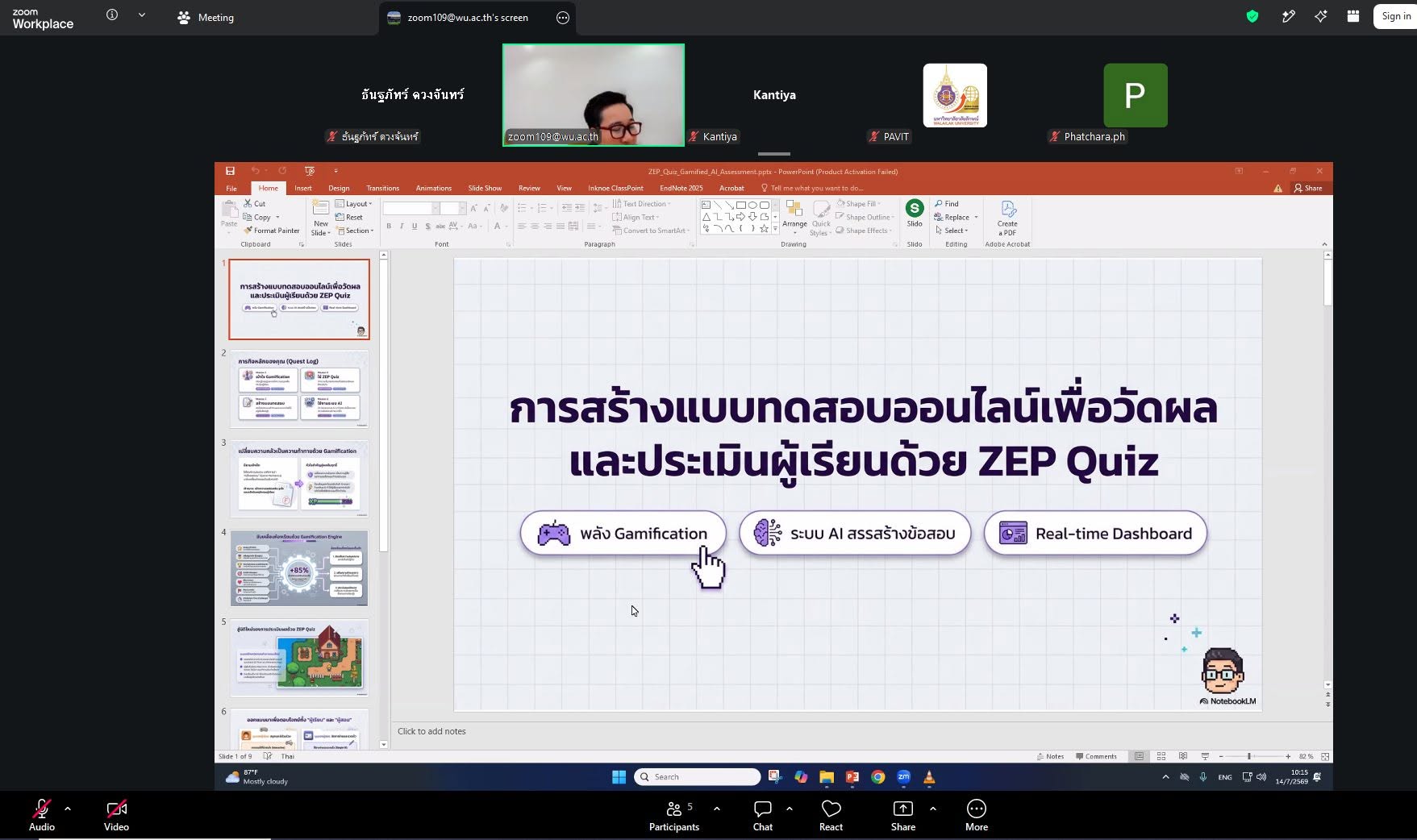
Task: Click the Meeting tab button in Zoom
Action: (206, 18)
